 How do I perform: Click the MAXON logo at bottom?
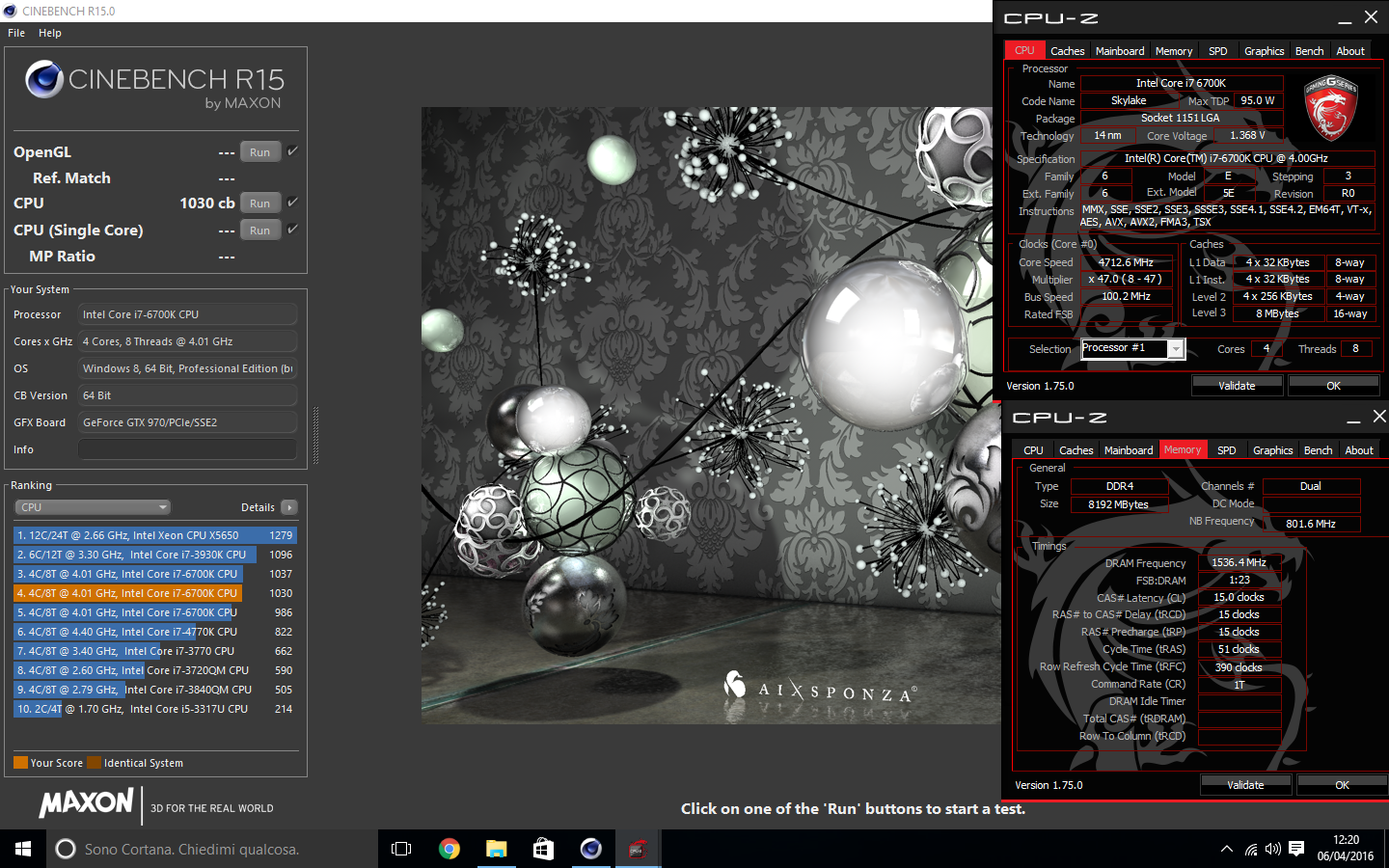(86, 803)
